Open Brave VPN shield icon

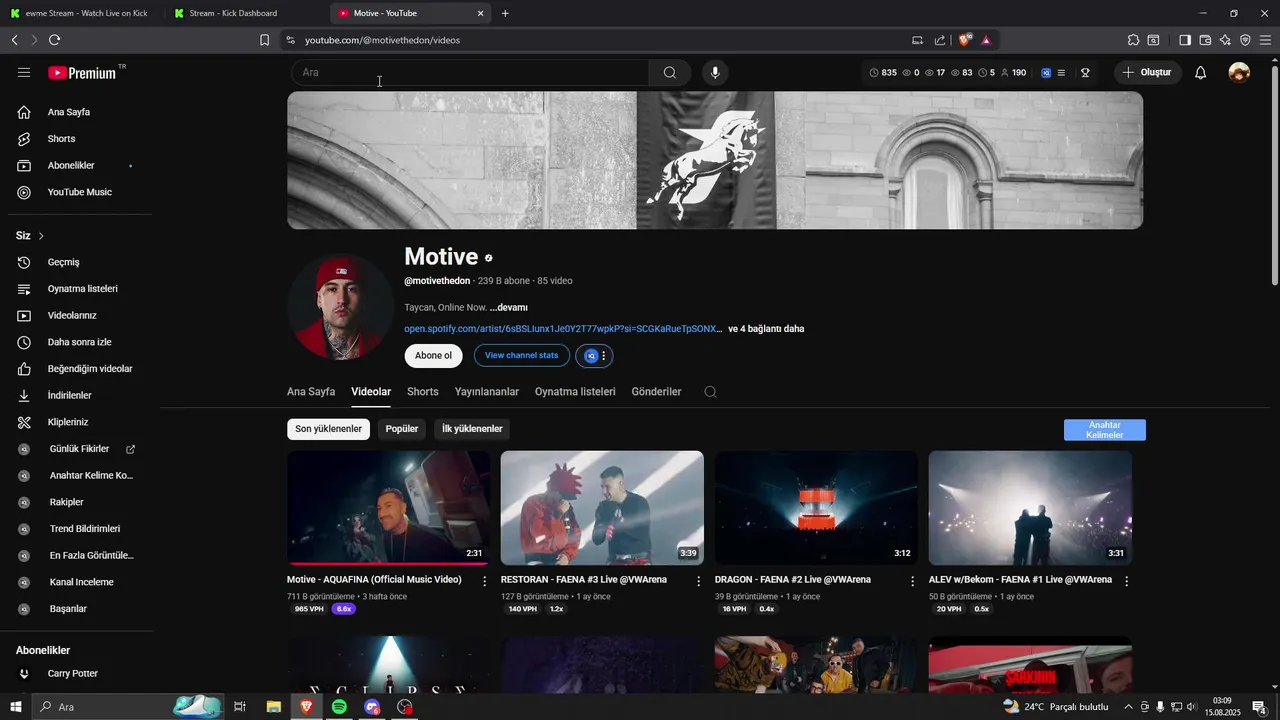click(x=1245, y=40)
